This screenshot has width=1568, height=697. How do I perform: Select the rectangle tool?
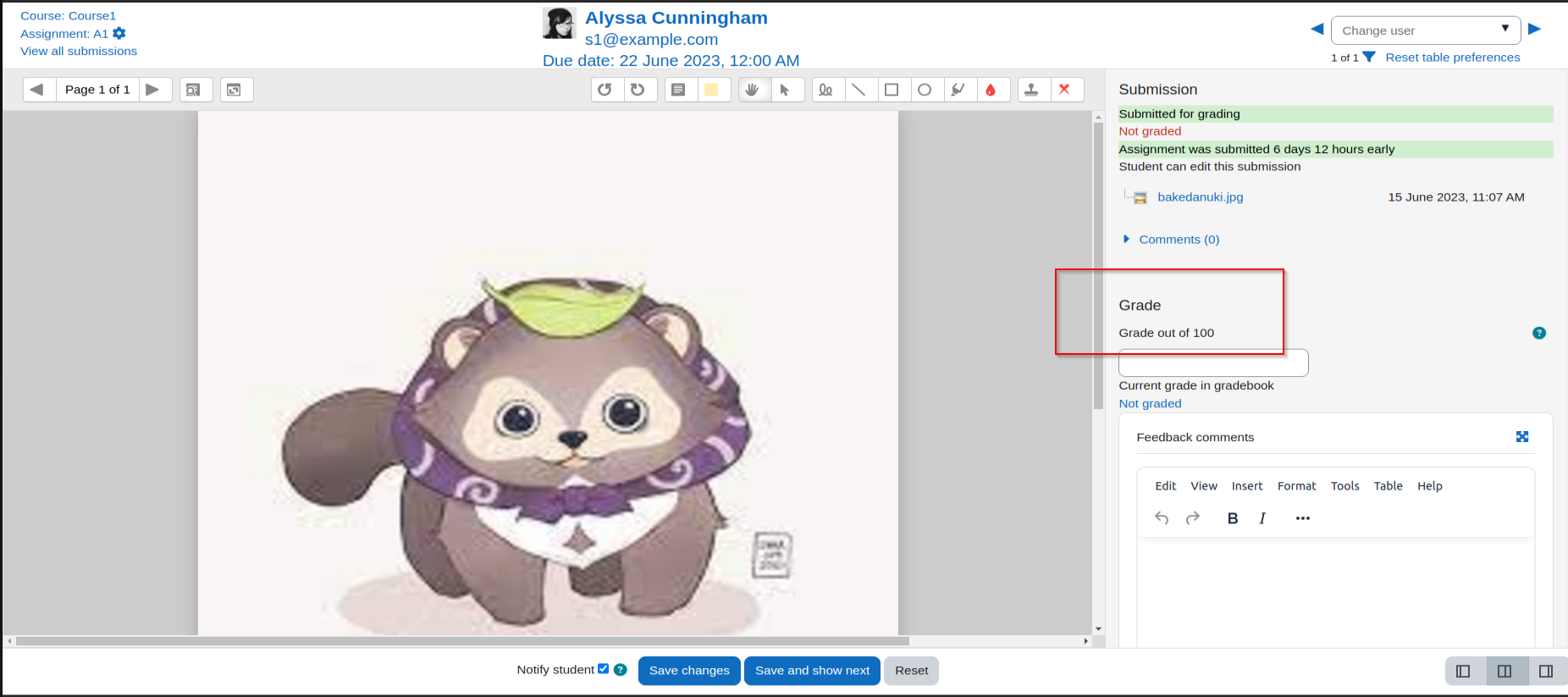coord(892,90)
